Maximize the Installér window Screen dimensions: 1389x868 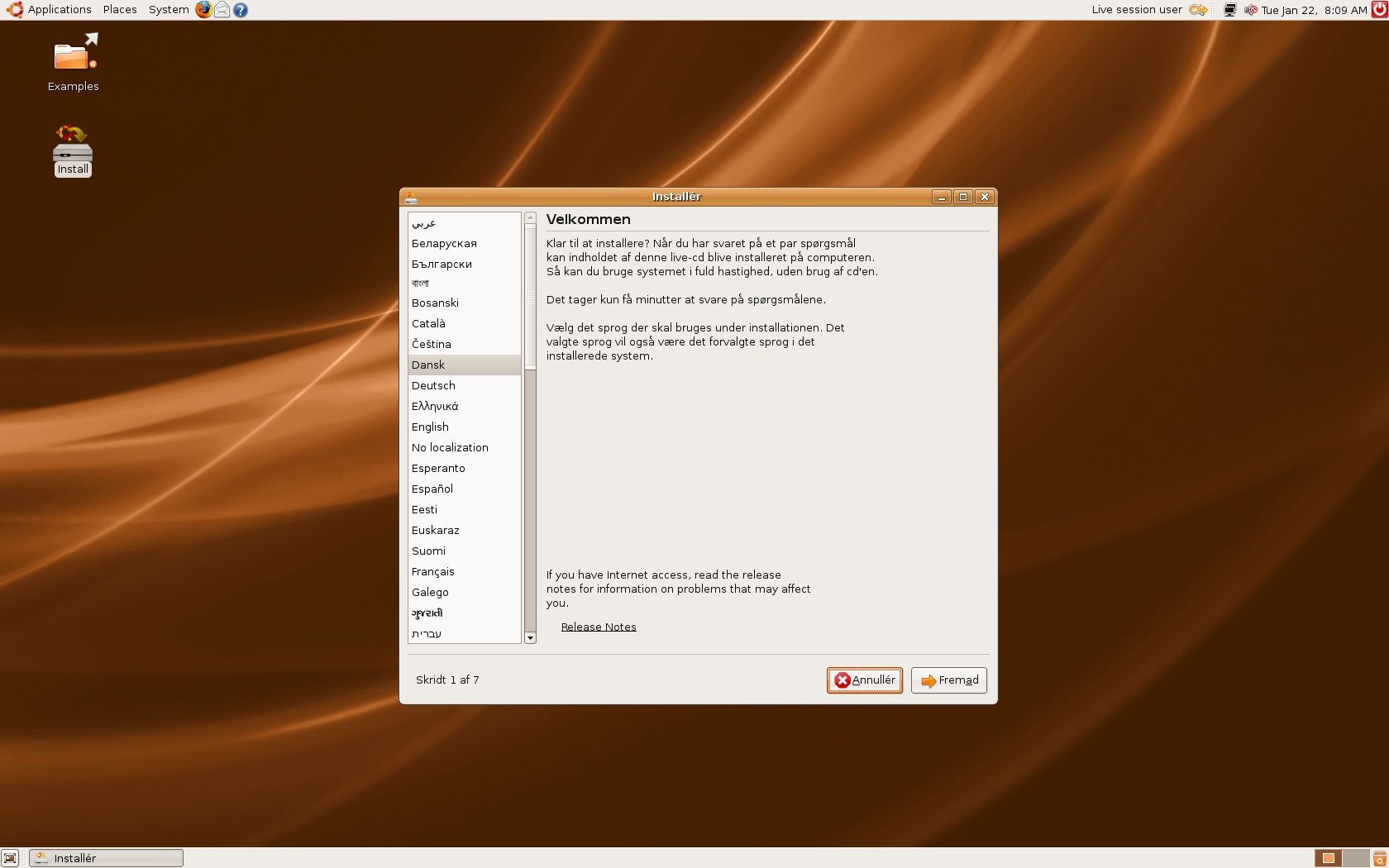pos(963,197)
